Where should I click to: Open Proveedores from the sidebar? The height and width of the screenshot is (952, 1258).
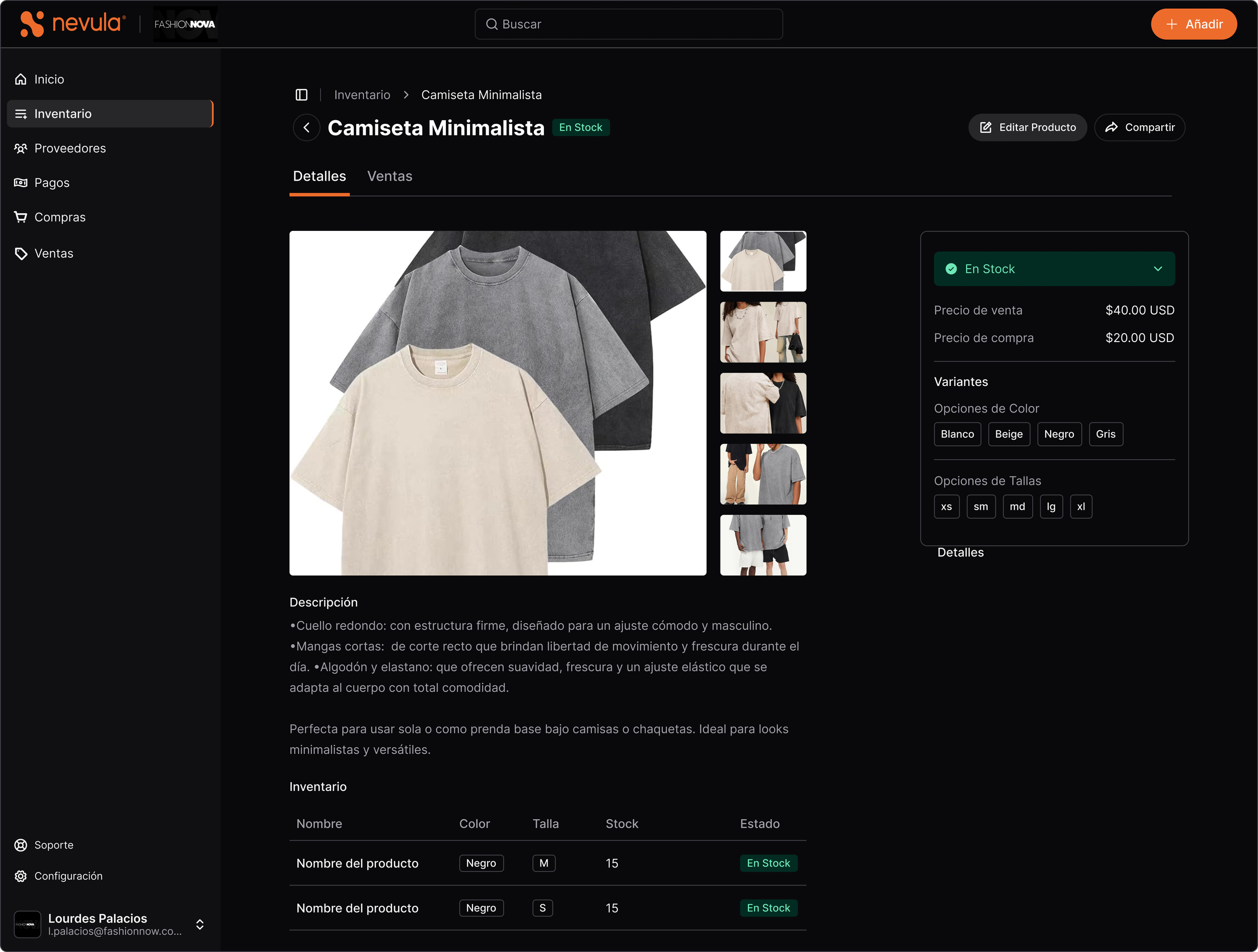(x=70, y=148)
